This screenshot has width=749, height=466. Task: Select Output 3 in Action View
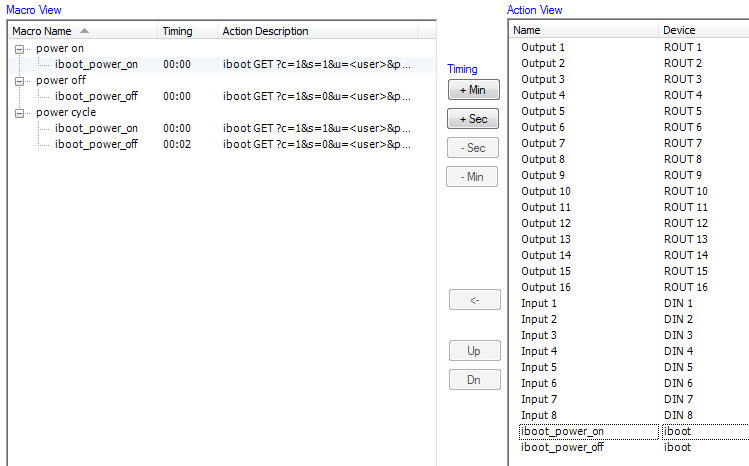[543, 79]
